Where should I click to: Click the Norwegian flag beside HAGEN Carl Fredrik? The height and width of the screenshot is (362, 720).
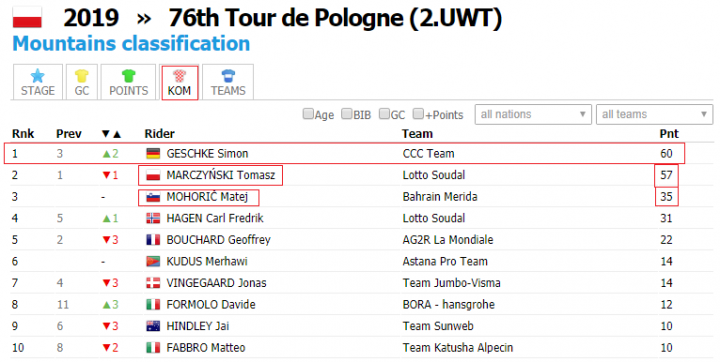[153, 218]
